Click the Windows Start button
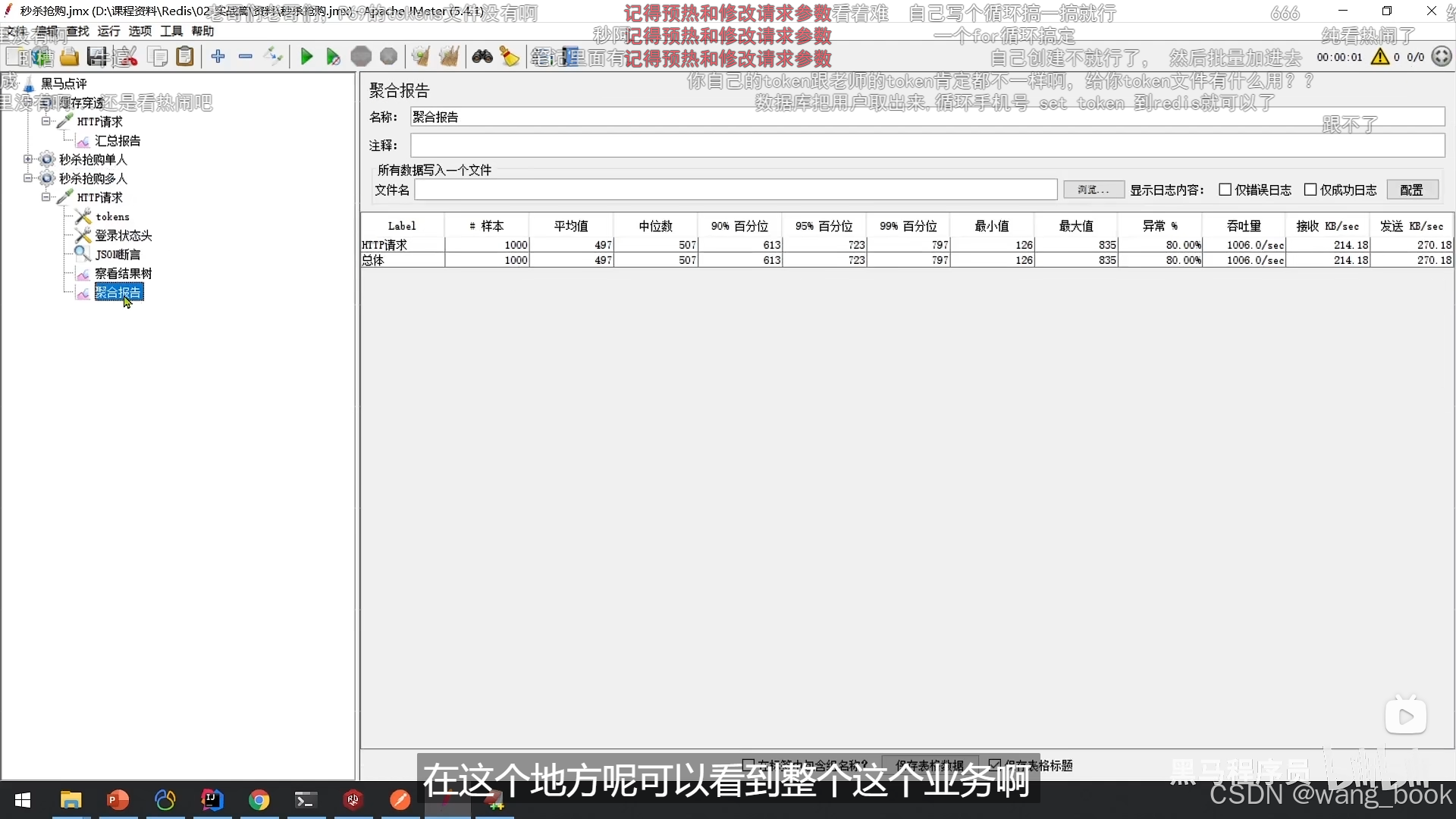The width and height of the screenshot is (1456, 819). click(23, 800)
